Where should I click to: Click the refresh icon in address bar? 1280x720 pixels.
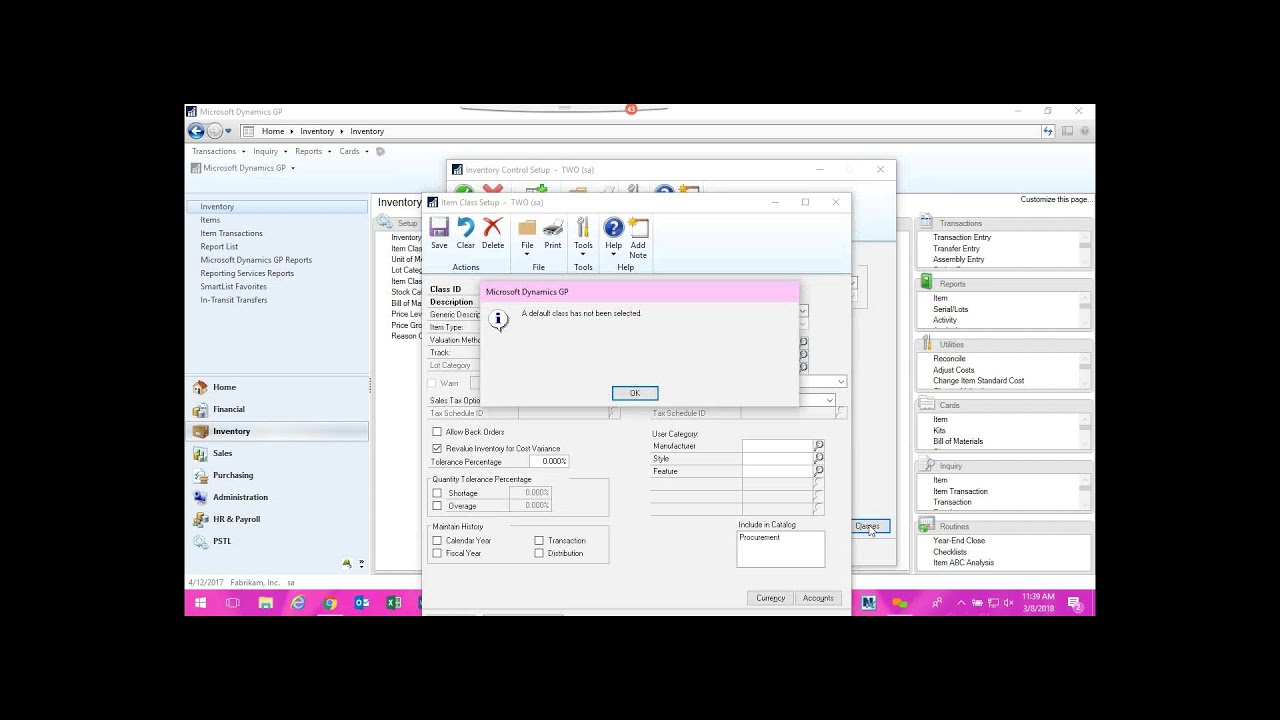point(1048,131)
